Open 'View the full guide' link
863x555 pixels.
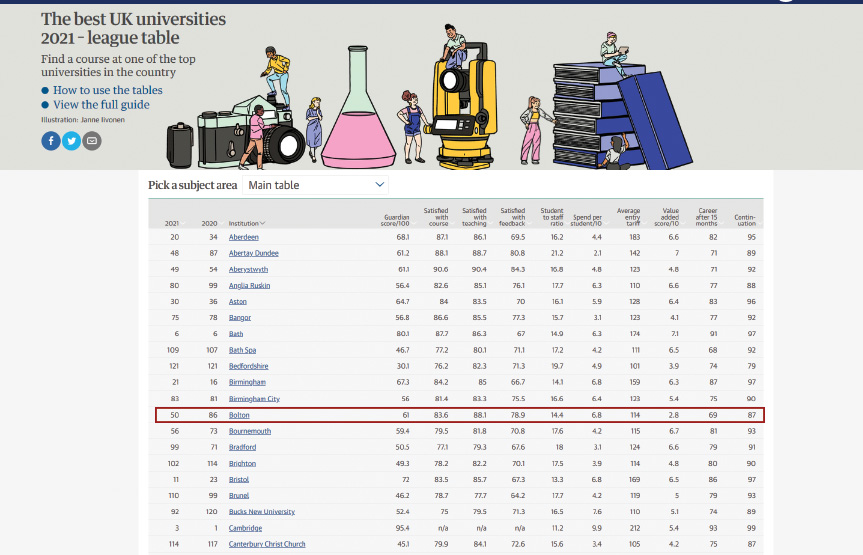101,105
